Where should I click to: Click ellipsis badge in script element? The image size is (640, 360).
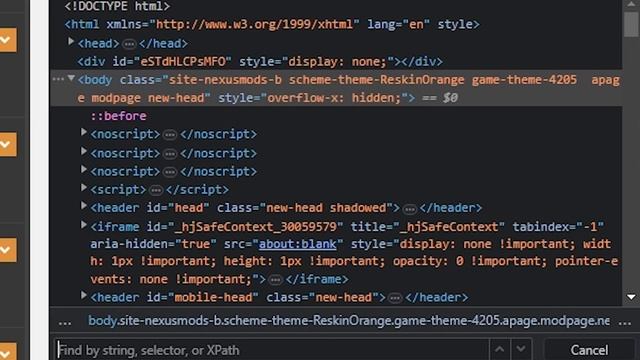[x=156, y=190]
